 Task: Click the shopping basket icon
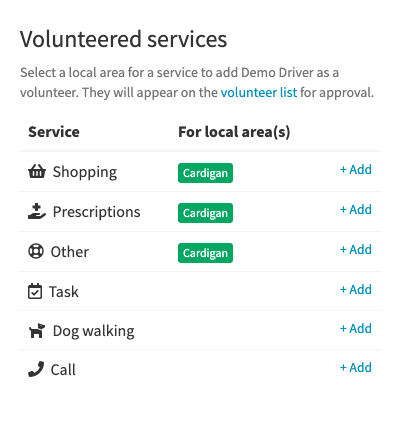[37, 172]
